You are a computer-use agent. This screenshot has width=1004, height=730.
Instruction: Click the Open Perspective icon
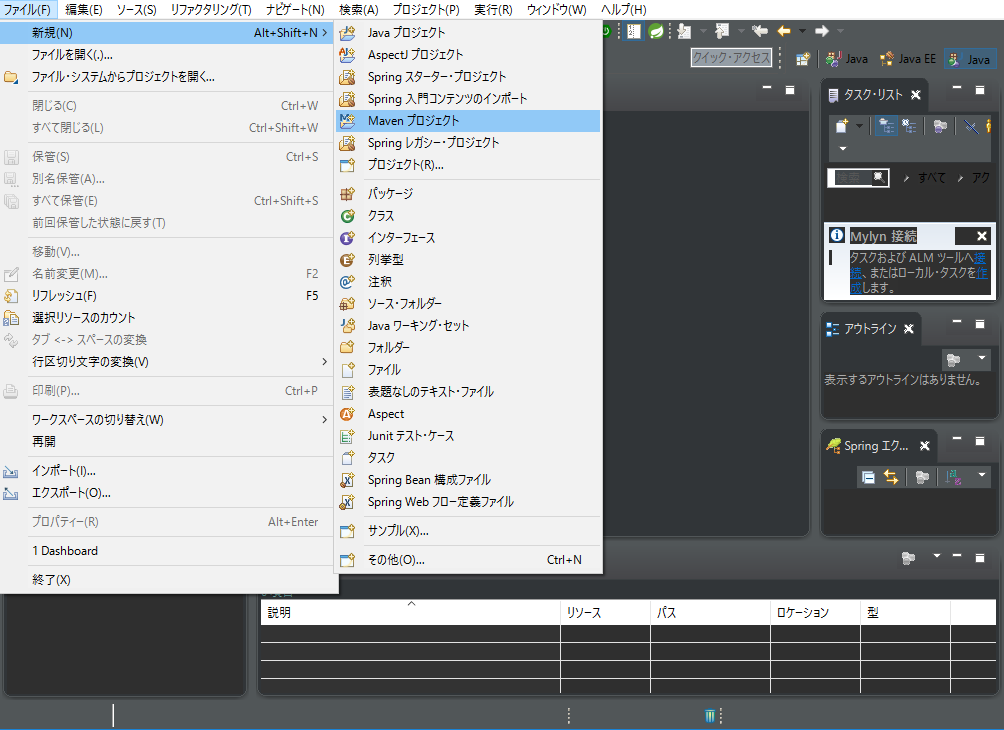803,59
